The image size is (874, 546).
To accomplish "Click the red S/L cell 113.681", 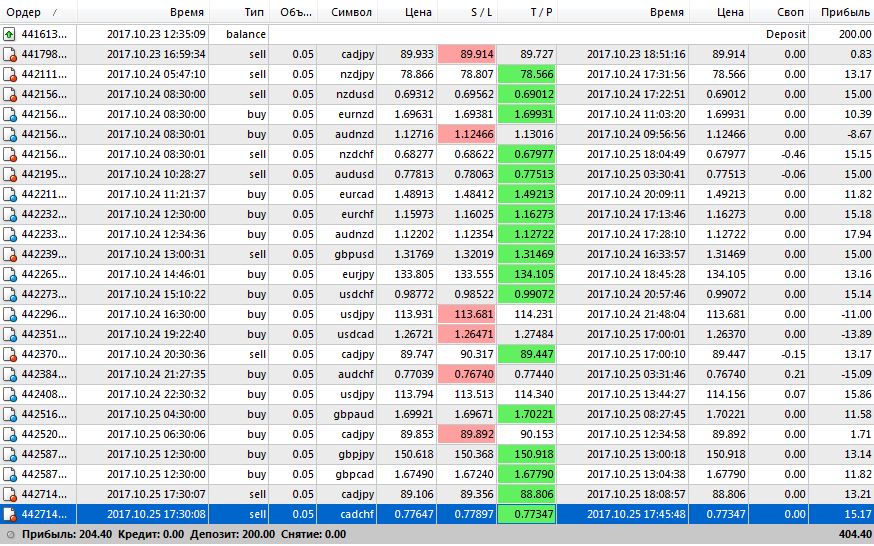I will (467, 315).
